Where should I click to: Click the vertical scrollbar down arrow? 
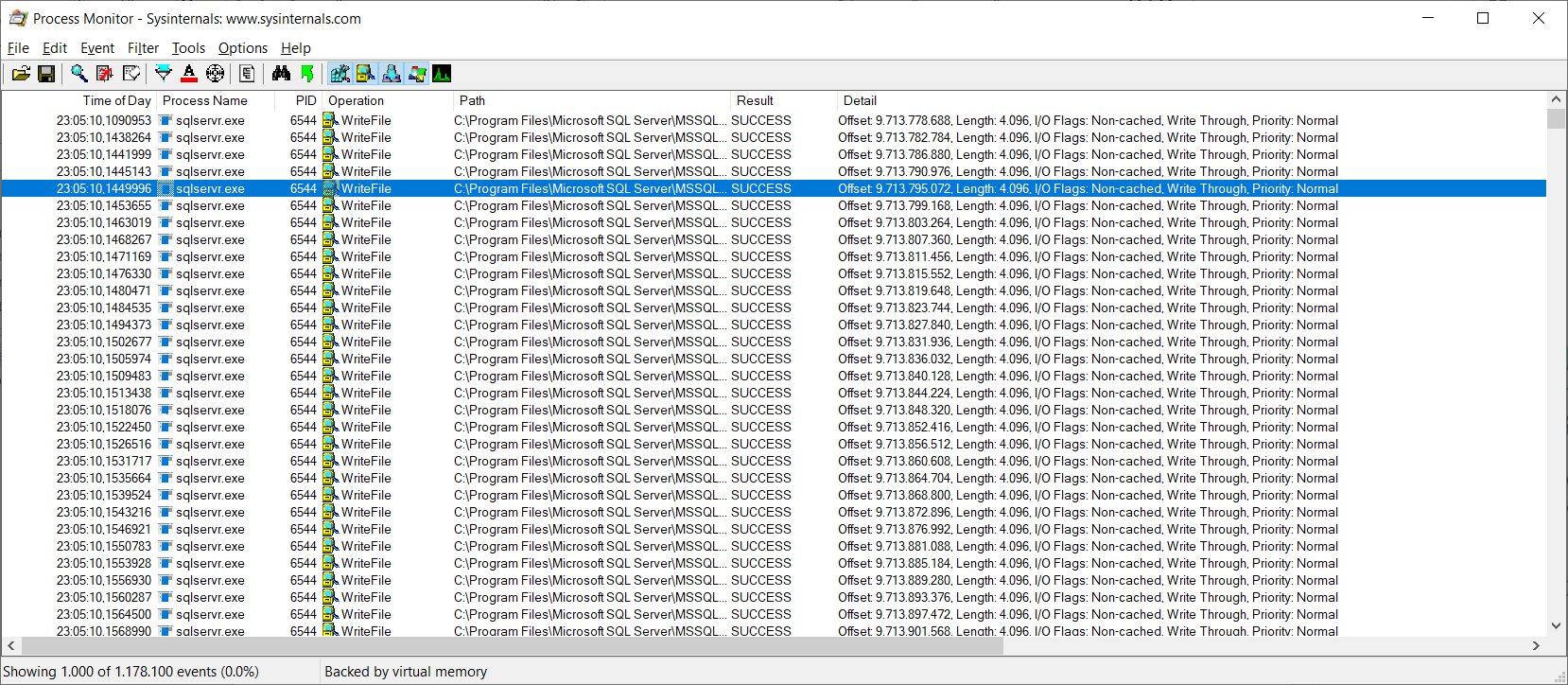click(x=1557, y=625)
